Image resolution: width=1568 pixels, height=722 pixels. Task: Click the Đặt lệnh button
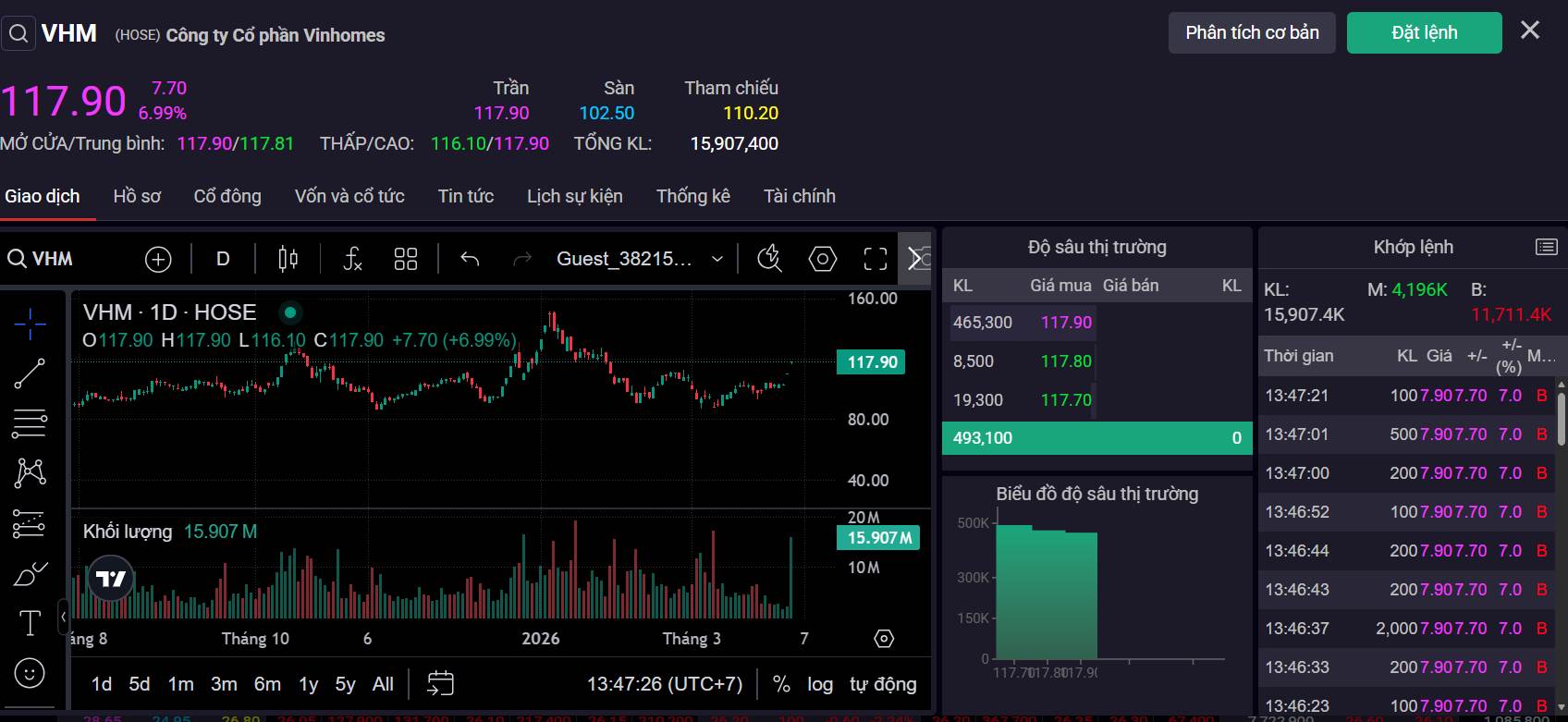click(x=1424, y=32)
